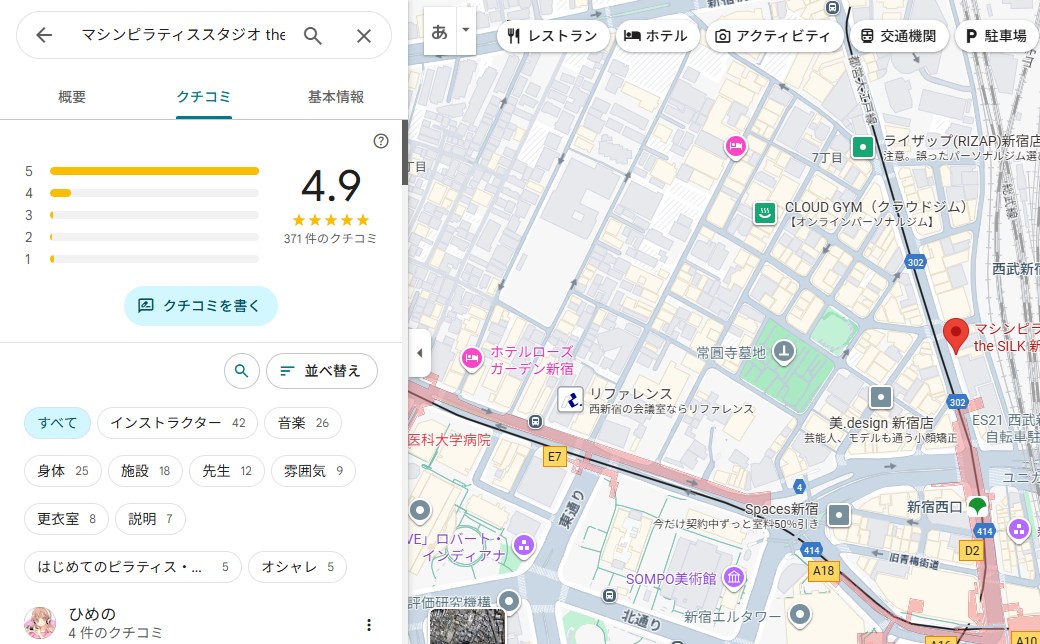The width and height of the screenshot is (1040, 644).
Task: Clear the search with the X icon
Action: (364, 36)
